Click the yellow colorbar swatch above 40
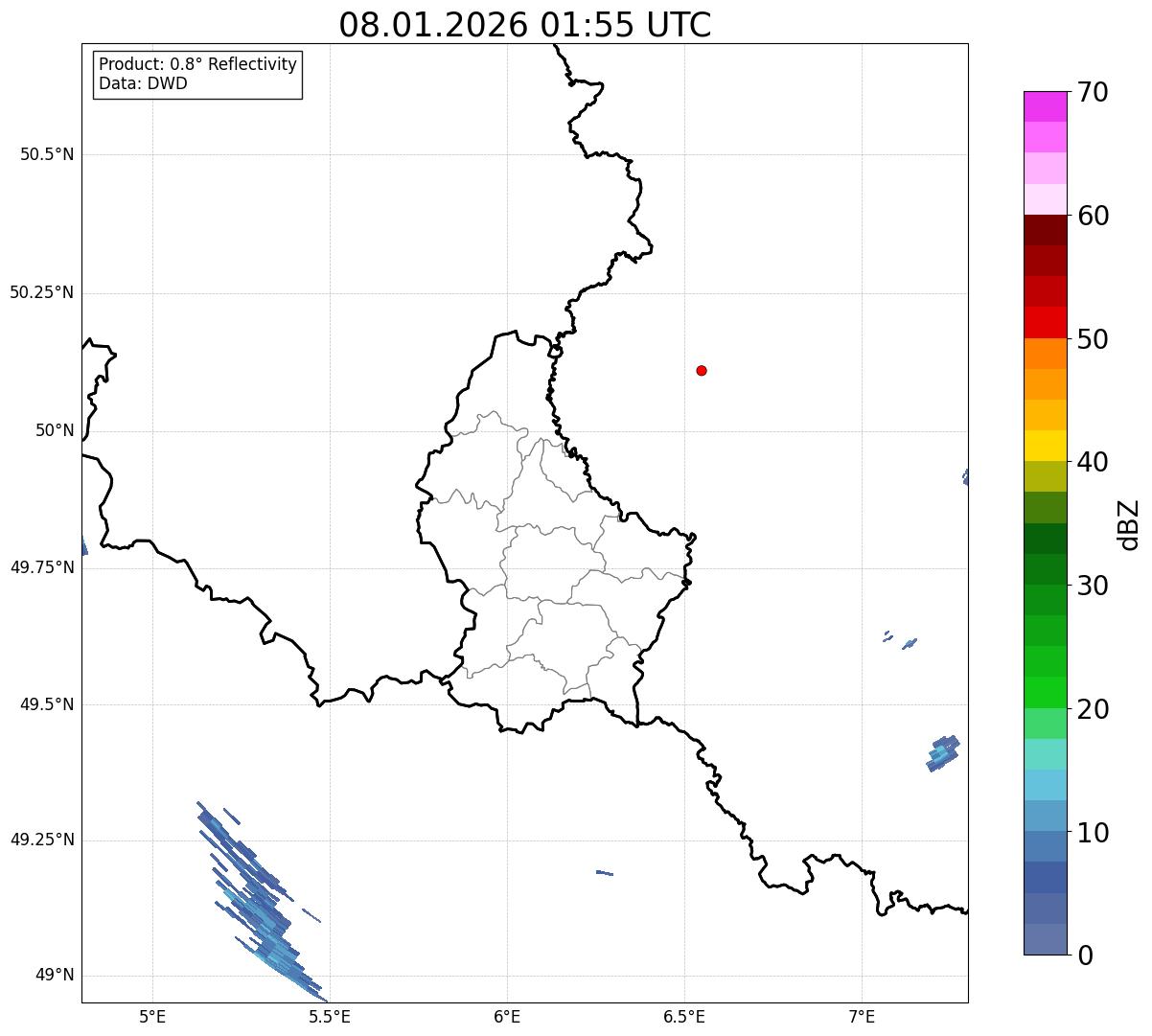The image size is (1152, 1036). coord(1045,446)
